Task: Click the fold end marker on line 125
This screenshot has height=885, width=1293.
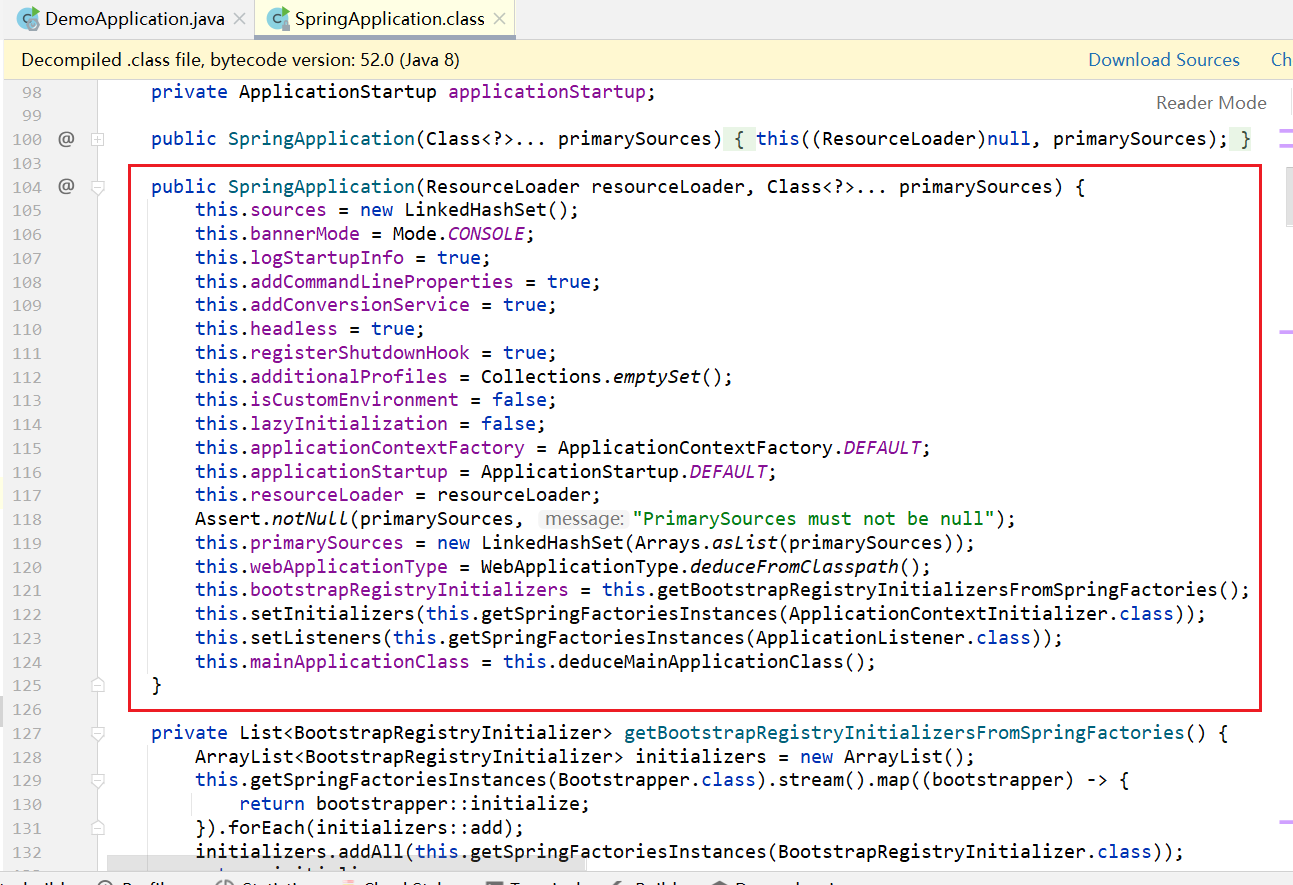Action: tap(98, 685)
